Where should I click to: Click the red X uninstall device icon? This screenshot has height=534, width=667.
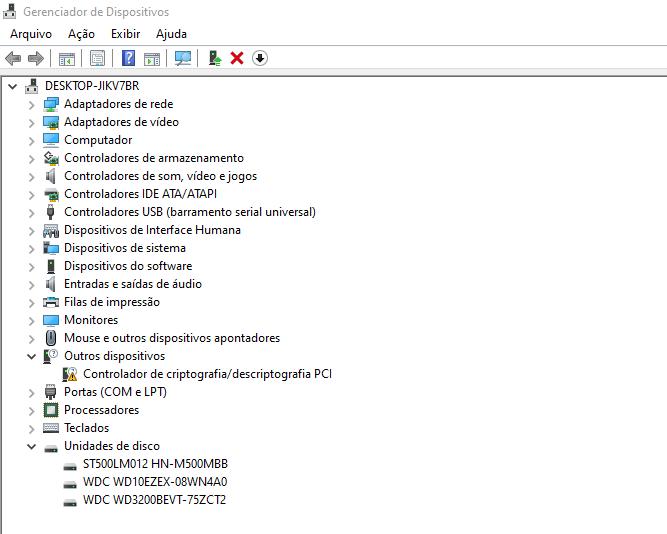[x=237, y=58]
